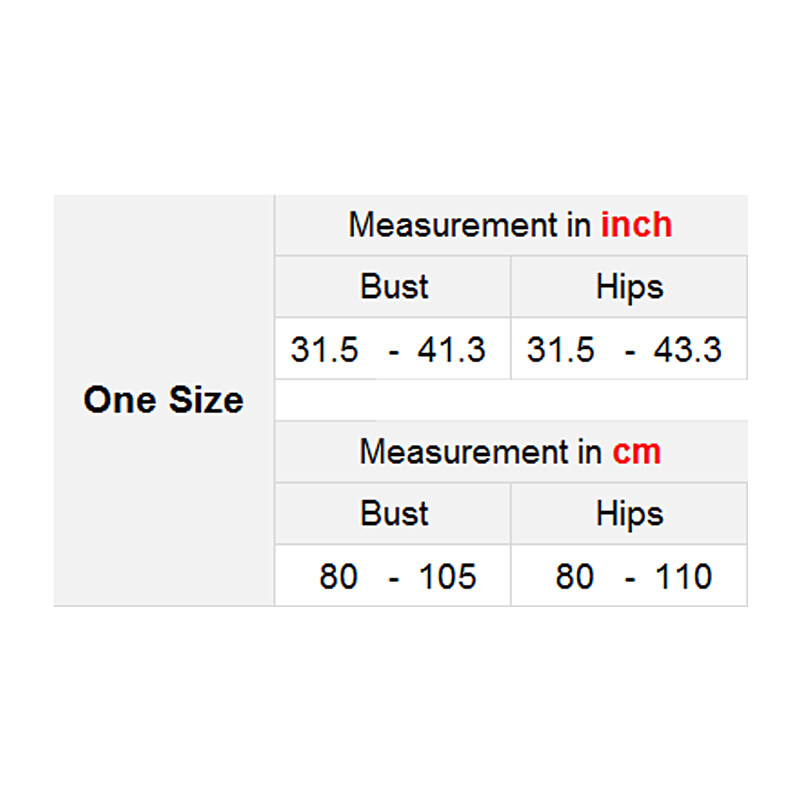
Task: Select the Hips header under cm measurements
Action: click(x=629, y=514)
